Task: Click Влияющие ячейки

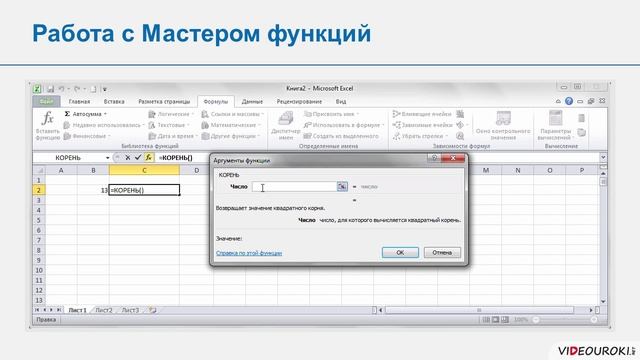Action: 422,114
